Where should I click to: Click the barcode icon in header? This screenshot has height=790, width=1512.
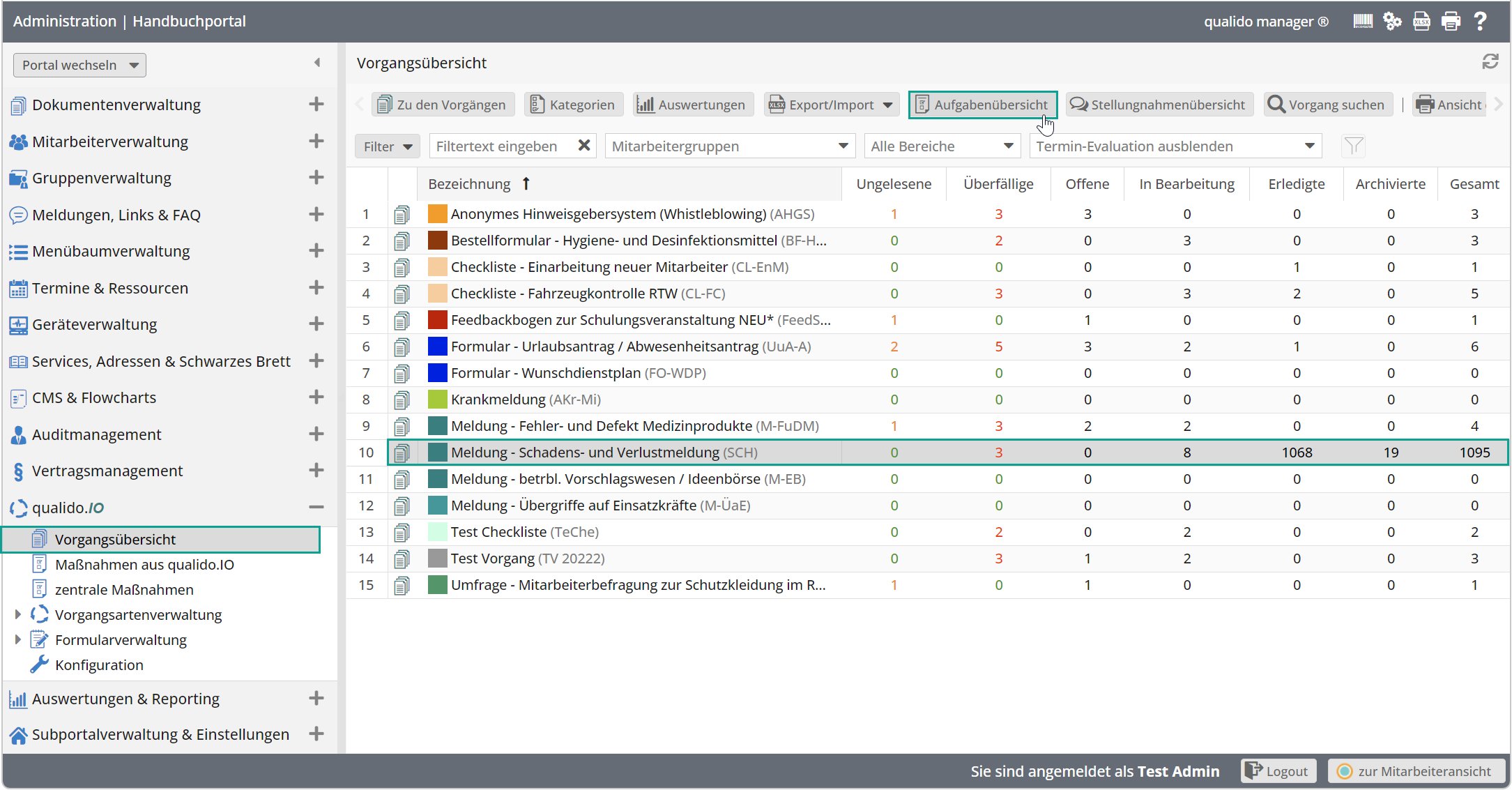click(1362, 21)
